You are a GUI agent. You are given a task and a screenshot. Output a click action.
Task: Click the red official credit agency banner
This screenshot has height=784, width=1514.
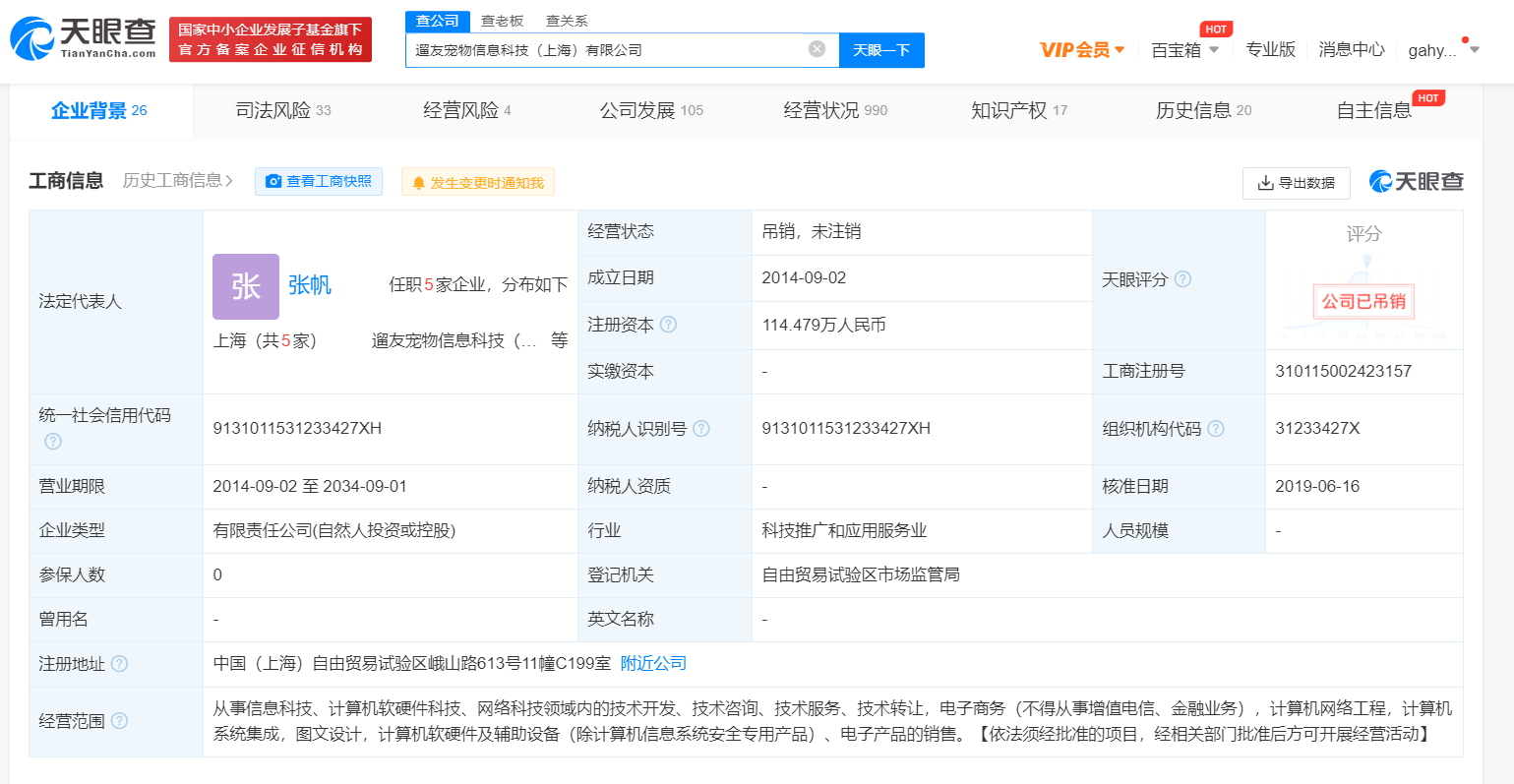tap(271, 39)
